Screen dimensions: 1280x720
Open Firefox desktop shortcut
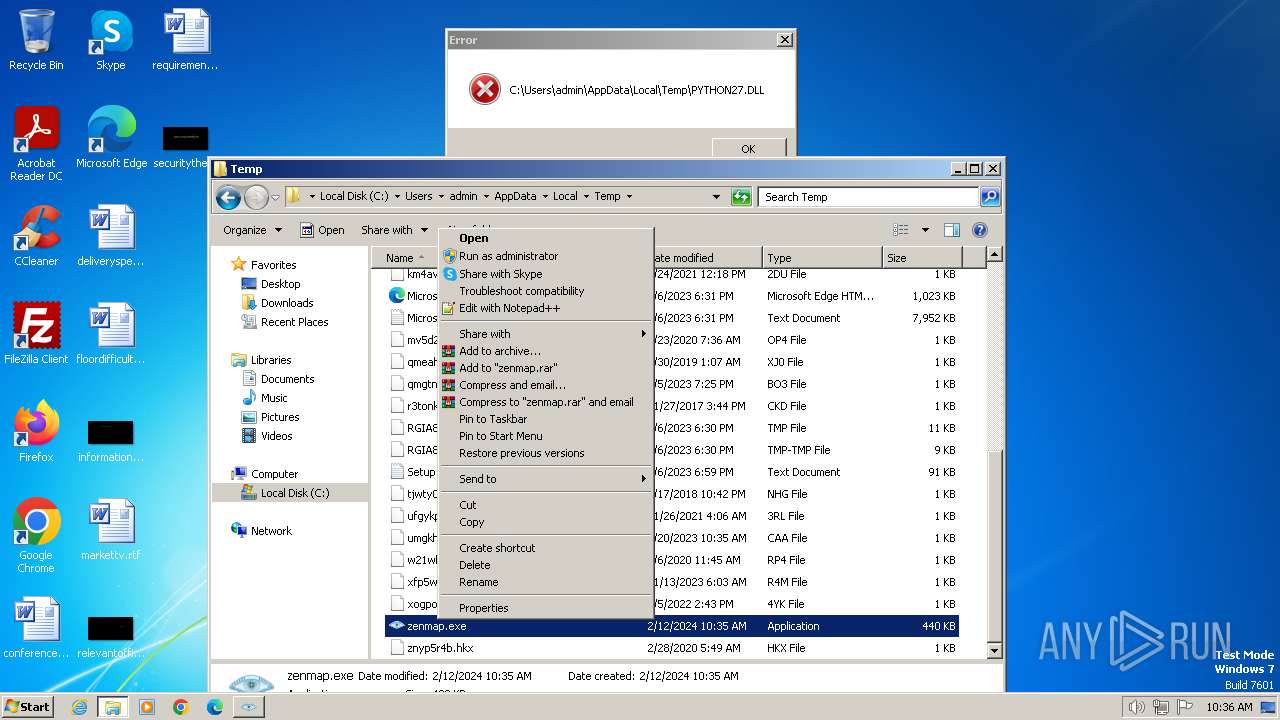click(x=36, y=432)
